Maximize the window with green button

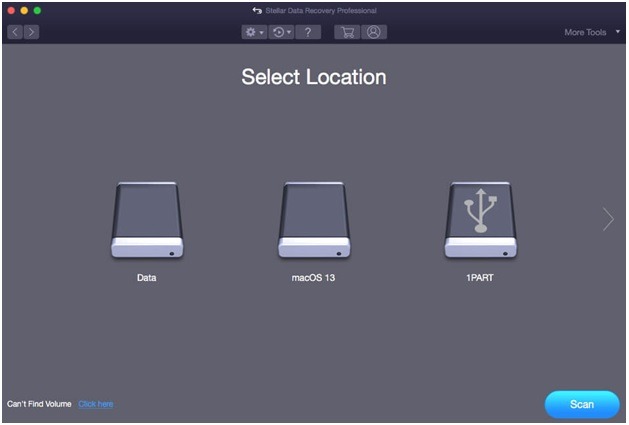coord(37,10)
